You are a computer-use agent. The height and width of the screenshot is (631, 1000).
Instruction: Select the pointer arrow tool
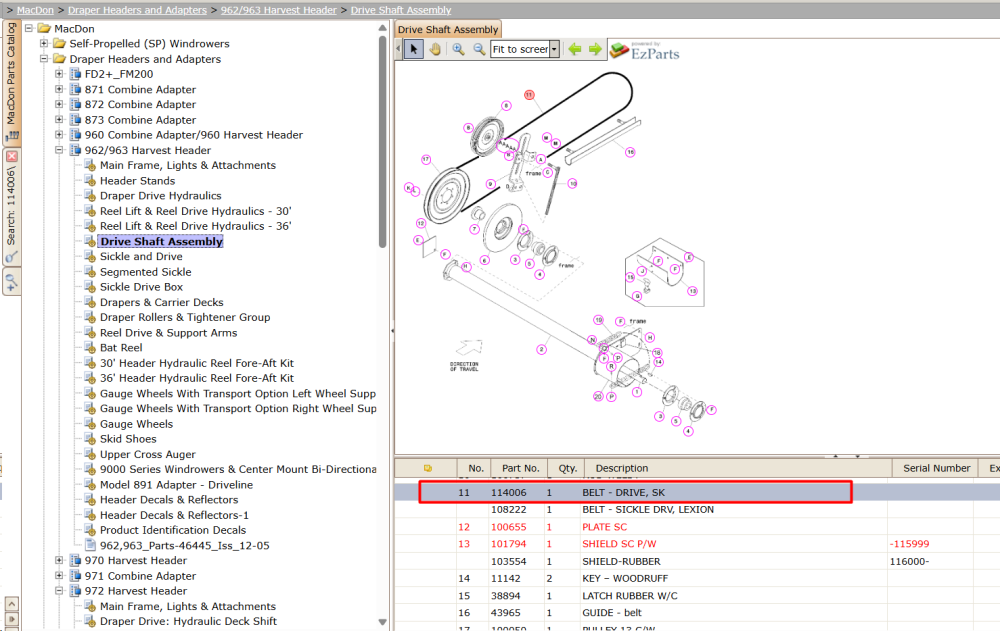click(x=414, y=49)
